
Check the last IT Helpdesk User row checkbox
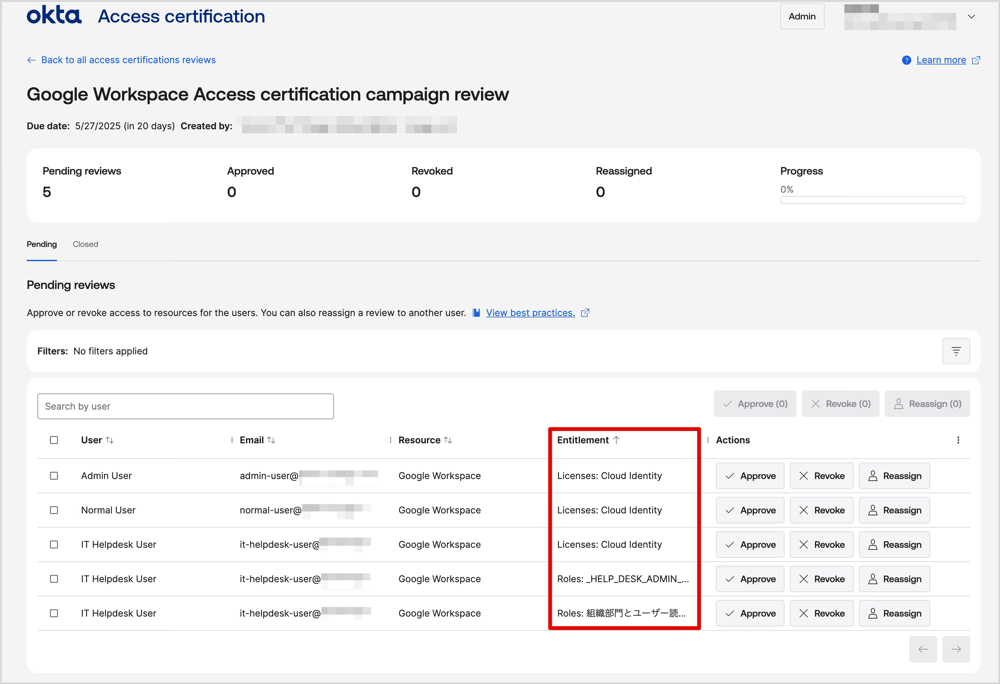tap(54, 613)
